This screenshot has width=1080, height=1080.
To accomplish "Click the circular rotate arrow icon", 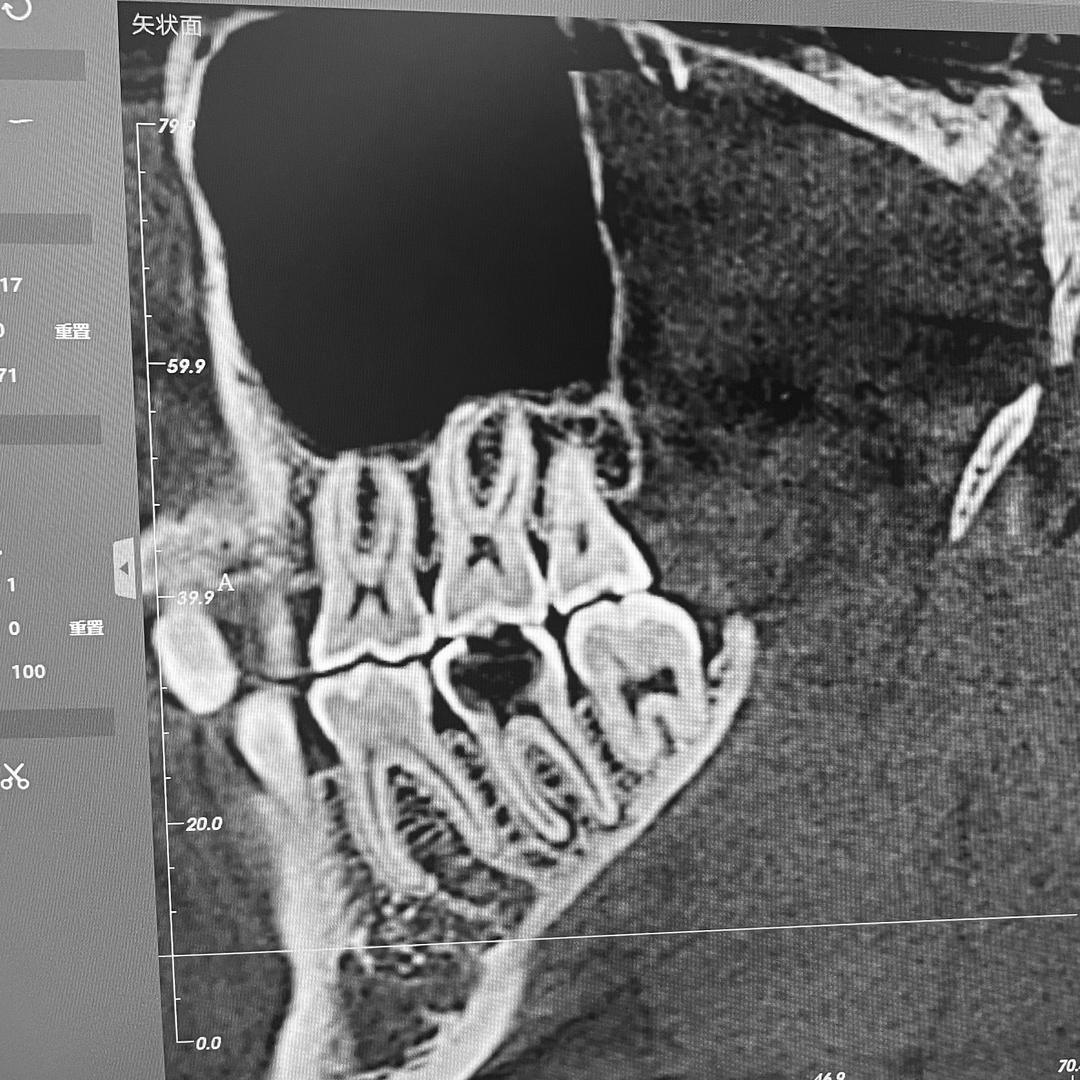I will (x=17, y=9).
